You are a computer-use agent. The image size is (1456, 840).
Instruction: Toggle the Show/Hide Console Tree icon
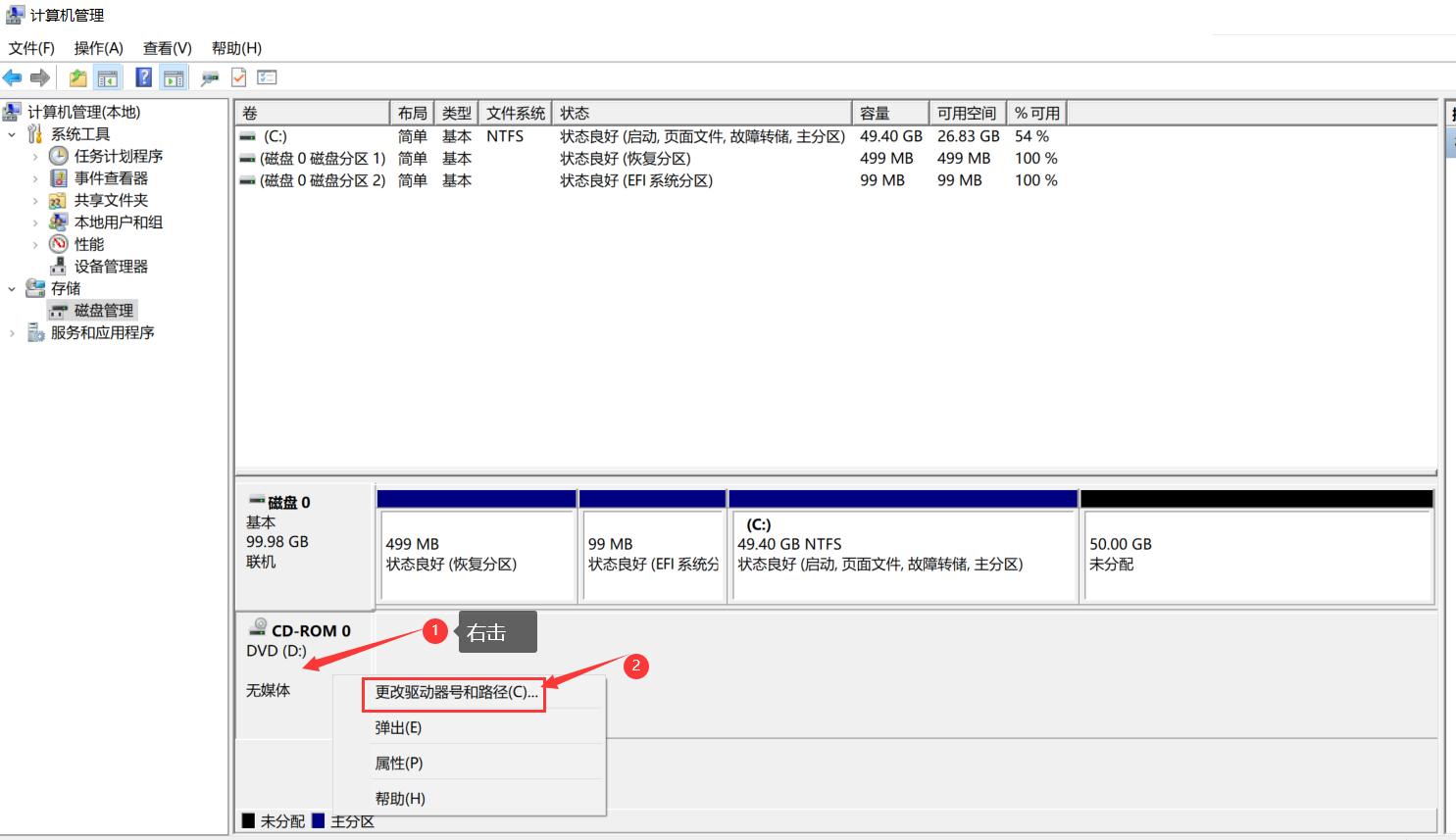point(108,78)
